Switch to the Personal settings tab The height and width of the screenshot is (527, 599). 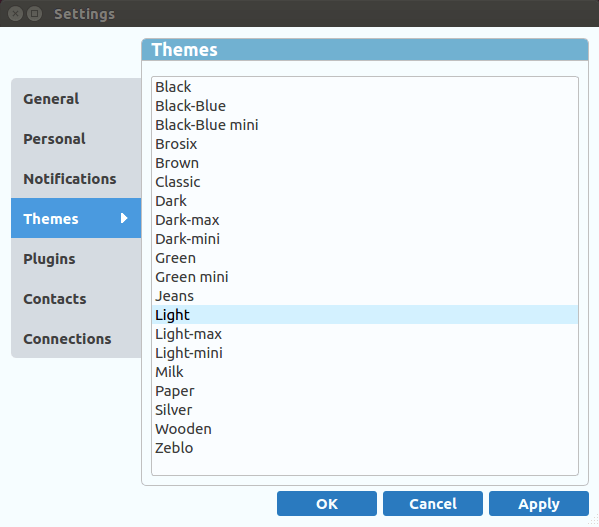click(76, 139)
